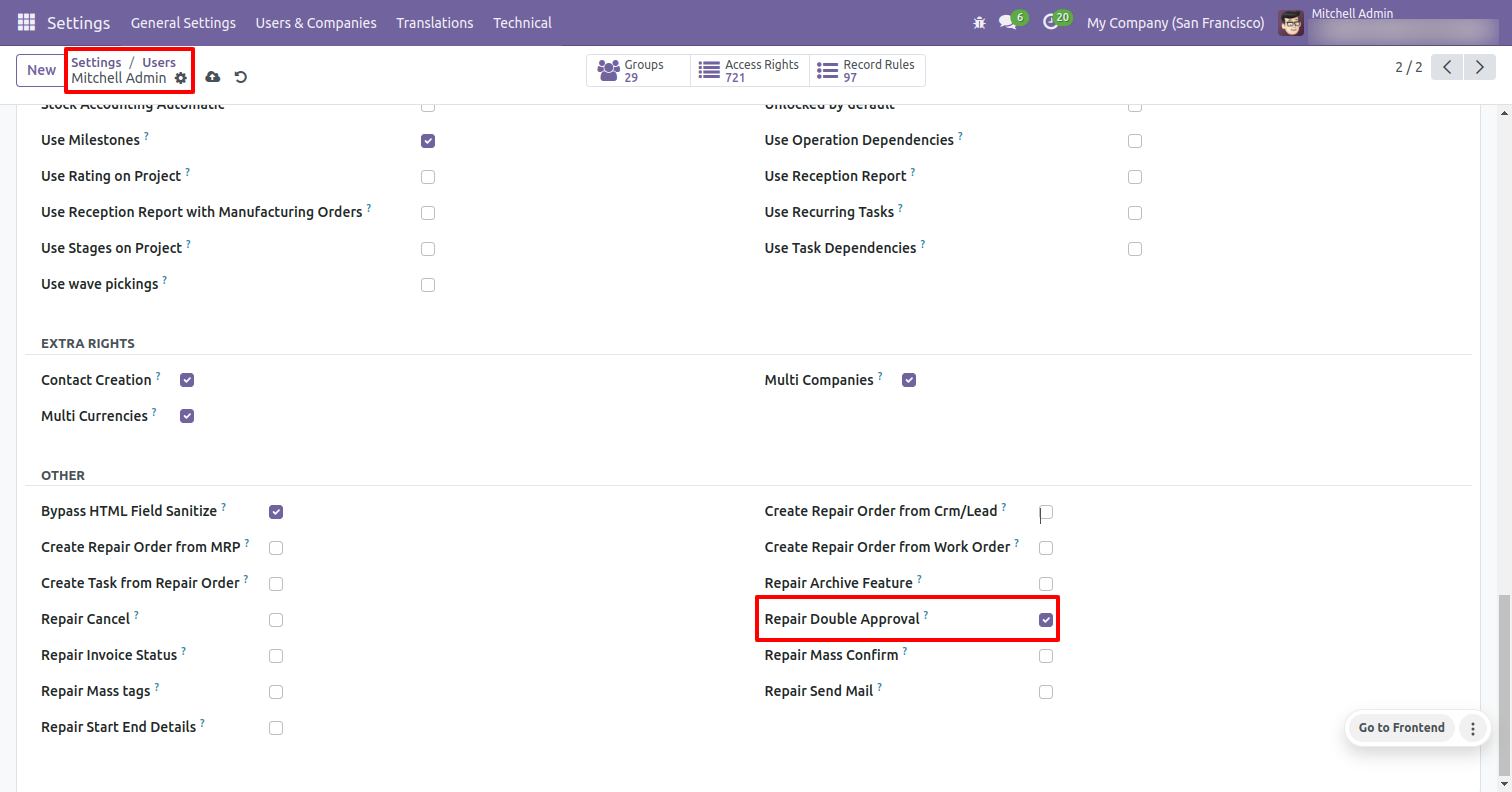This screenshot has width=1512, height=792.
Task: Click the gear actions icon beside Mitchell Admin
Action: 181,78
